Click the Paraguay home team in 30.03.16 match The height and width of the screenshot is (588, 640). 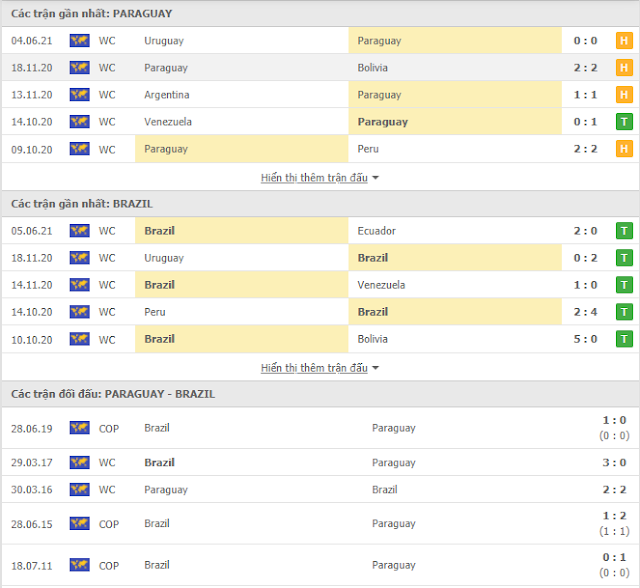pos(166,490)
